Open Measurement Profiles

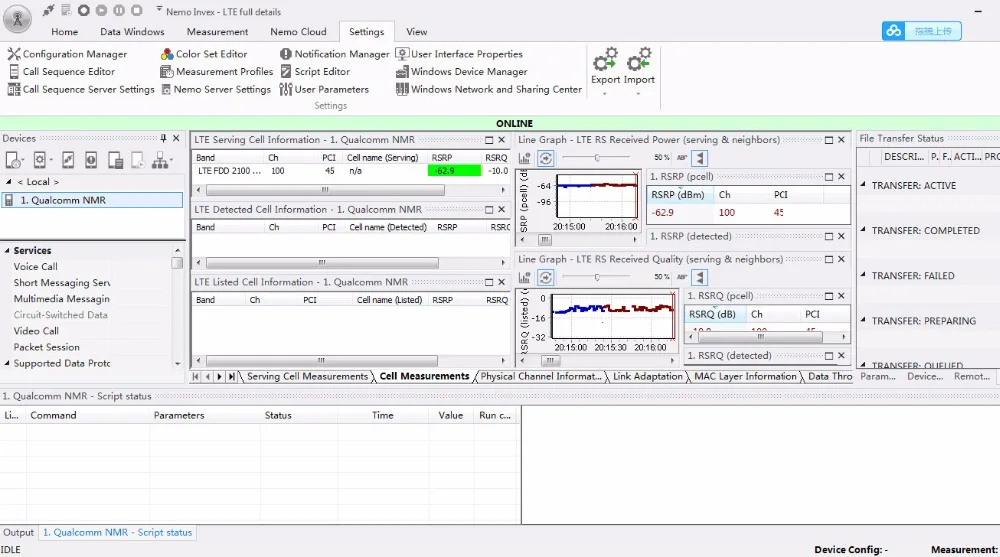[216, 71]
